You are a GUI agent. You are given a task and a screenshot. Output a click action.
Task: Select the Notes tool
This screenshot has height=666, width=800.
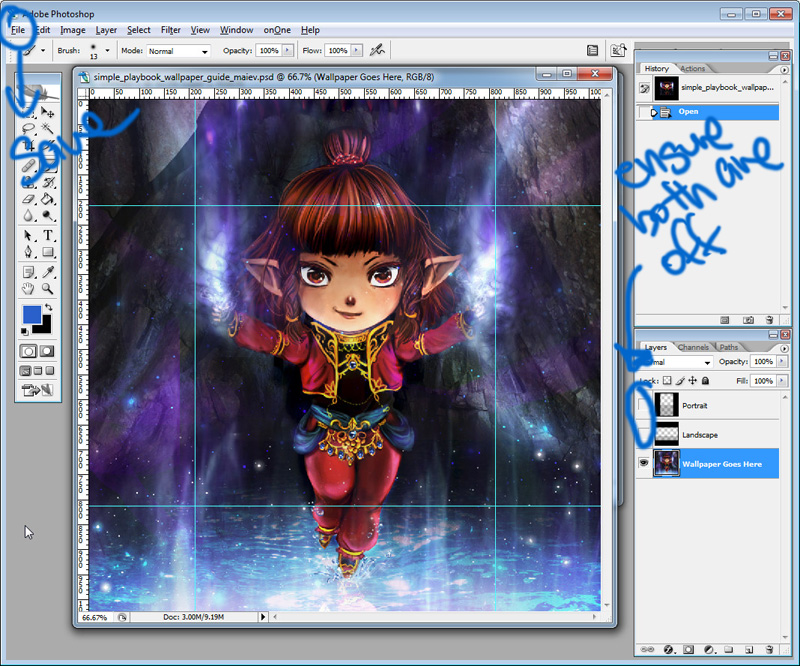click(28, 272)
